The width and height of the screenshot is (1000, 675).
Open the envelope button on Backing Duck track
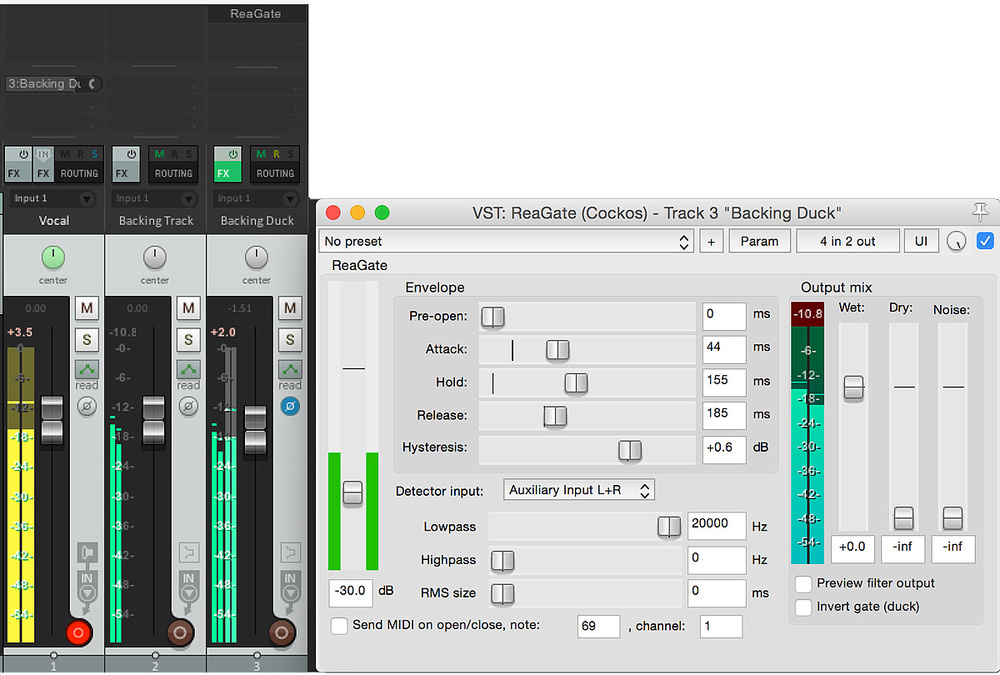tap(290, 369)
